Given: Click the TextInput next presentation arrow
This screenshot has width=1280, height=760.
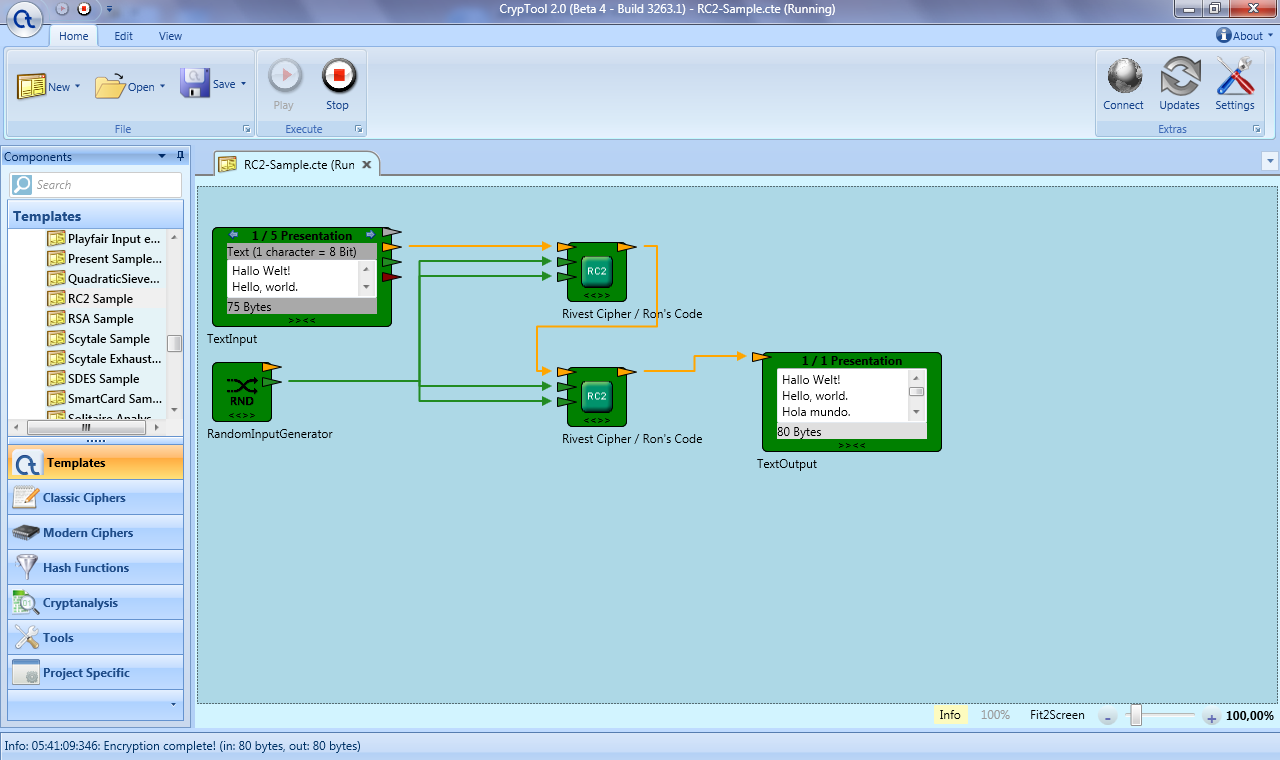Looking at the screenshot, I should pos(370,235).
